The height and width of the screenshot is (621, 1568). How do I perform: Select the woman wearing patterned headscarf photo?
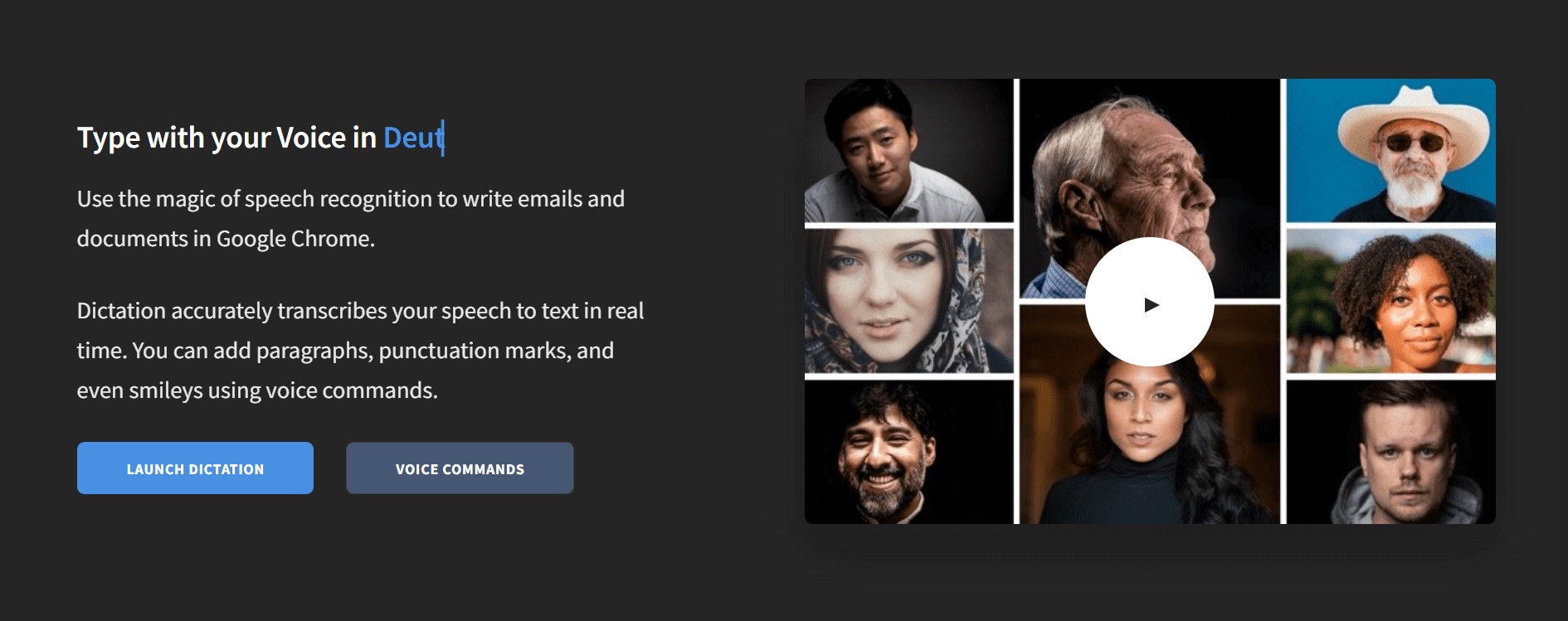coord(909,301)
